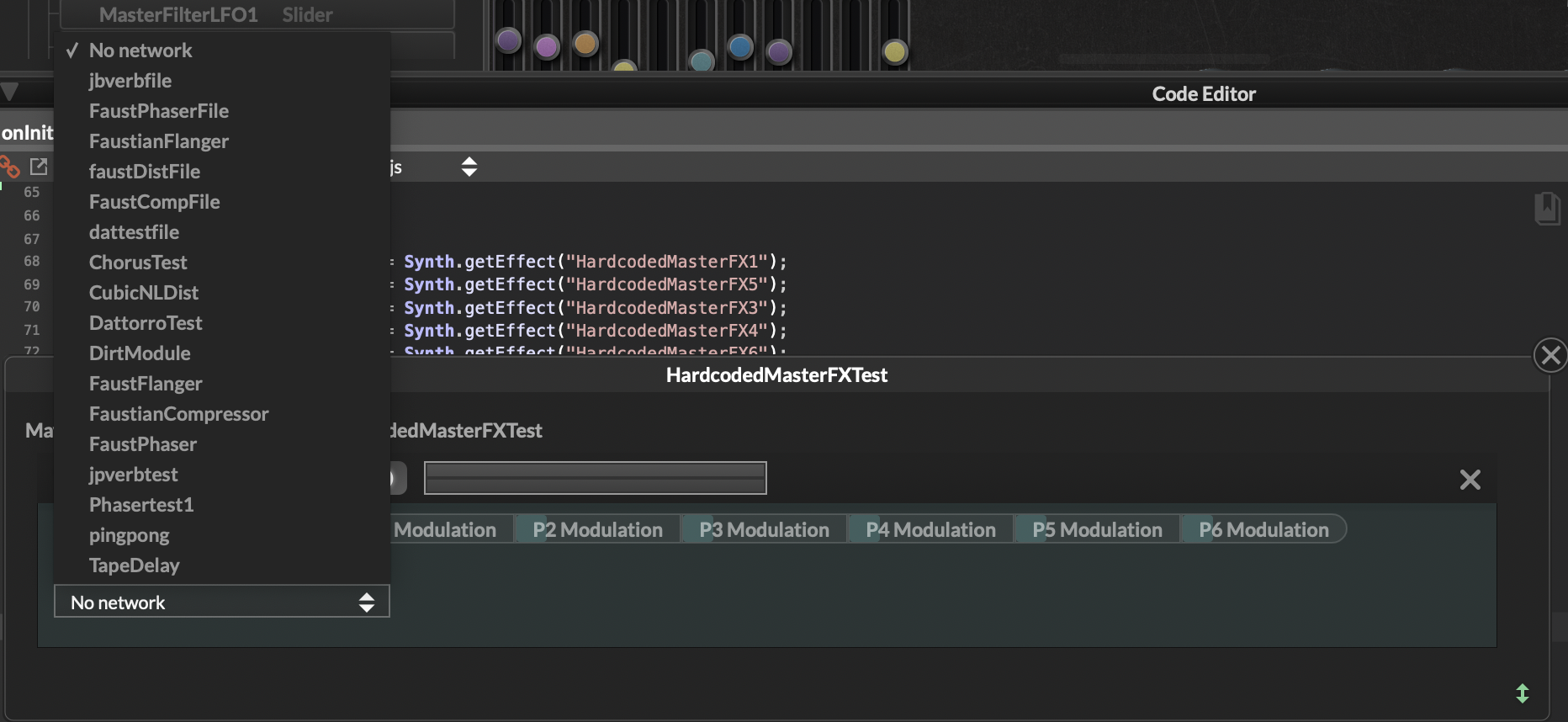Click the onInit callback label
The width and height of the screenshot is (1568, 722).
[x=27, y=132]
